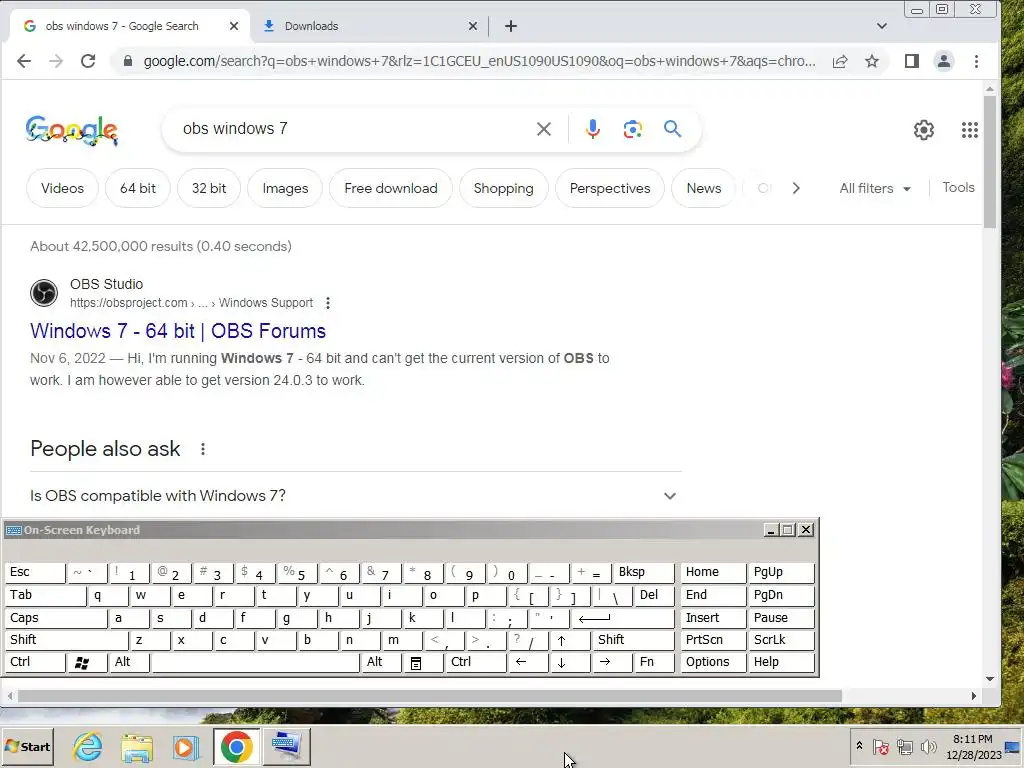Expand Is OBS compatible with Windows 7
This screenshot has height=768, width=1024.
point(355,496)
